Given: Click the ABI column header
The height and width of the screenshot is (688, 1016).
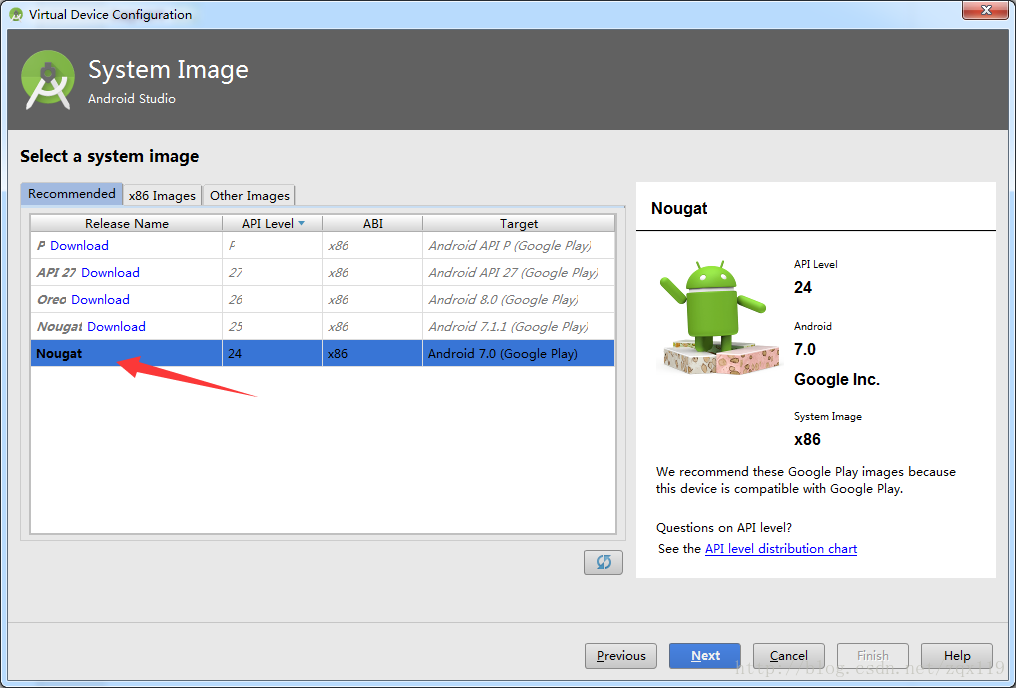Looking at the screenshot, I should pyautogui.click(x=373, y=224).
